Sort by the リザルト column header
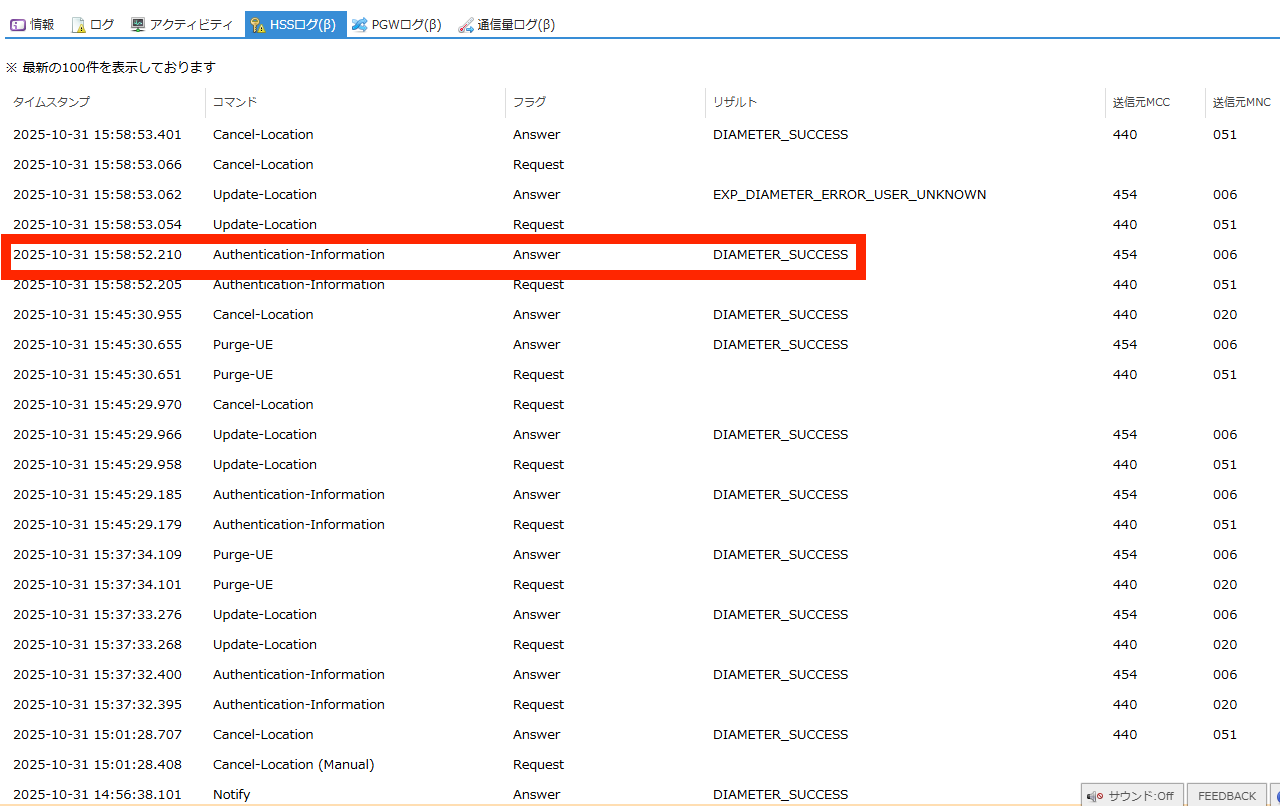The image size is (1280, 806). coord(735,102)
